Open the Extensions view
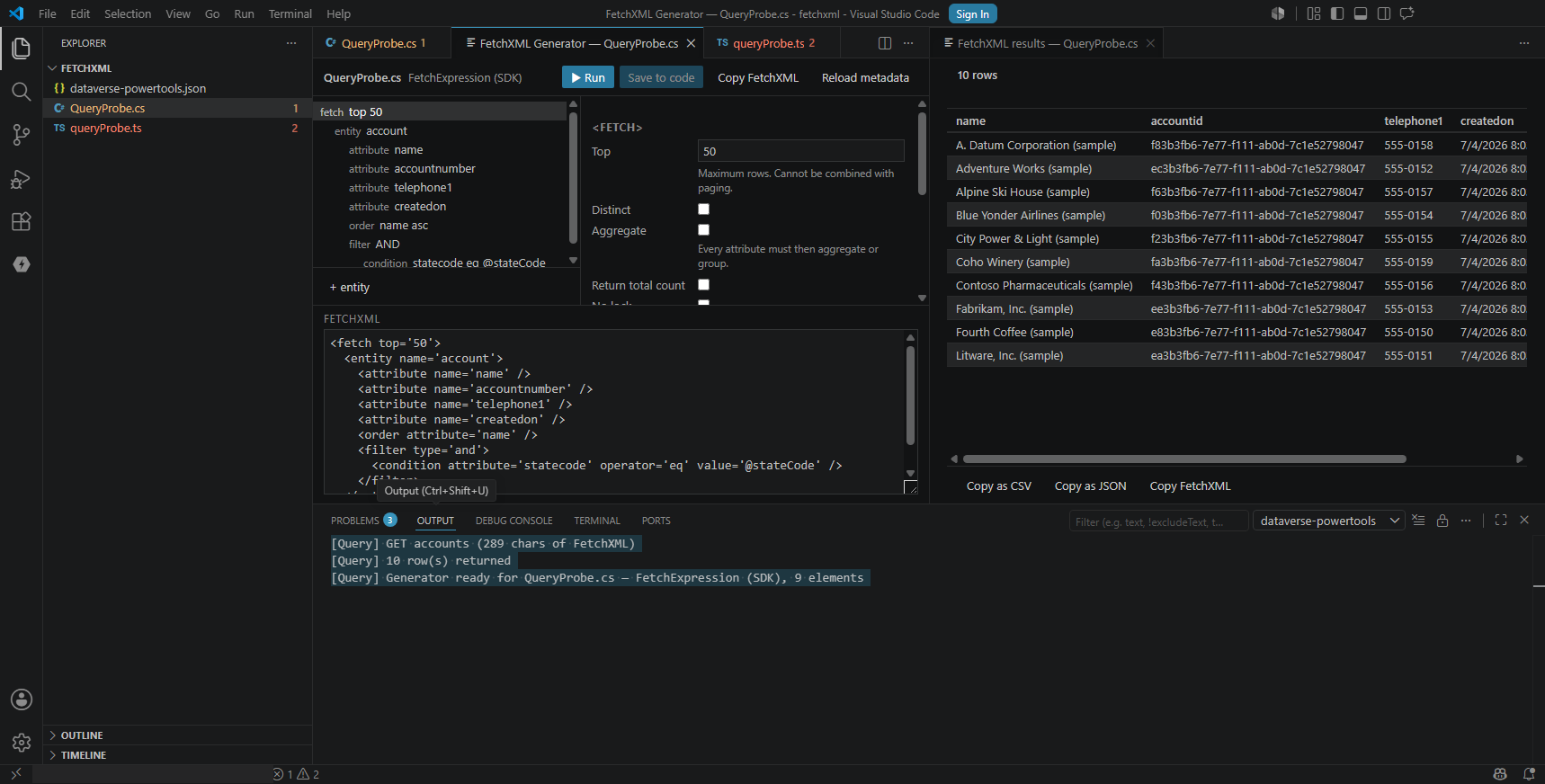1545x784 pixels. pyautogui.click(x=21, y=222)
